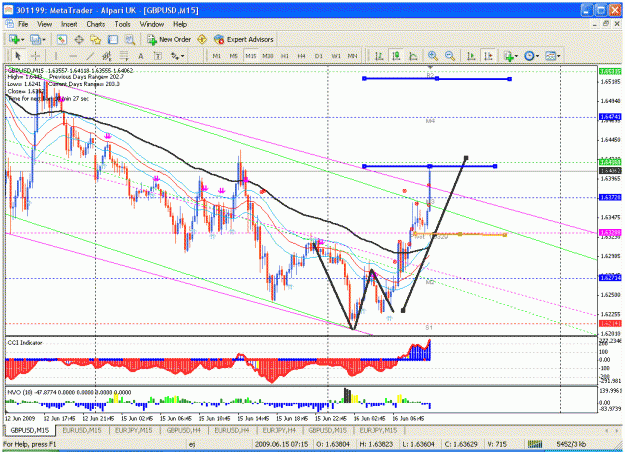The width and height of the screenshot is (625, 452).
Task: Expand the Indicators dropdown arrow
Action: pos(516,56)
